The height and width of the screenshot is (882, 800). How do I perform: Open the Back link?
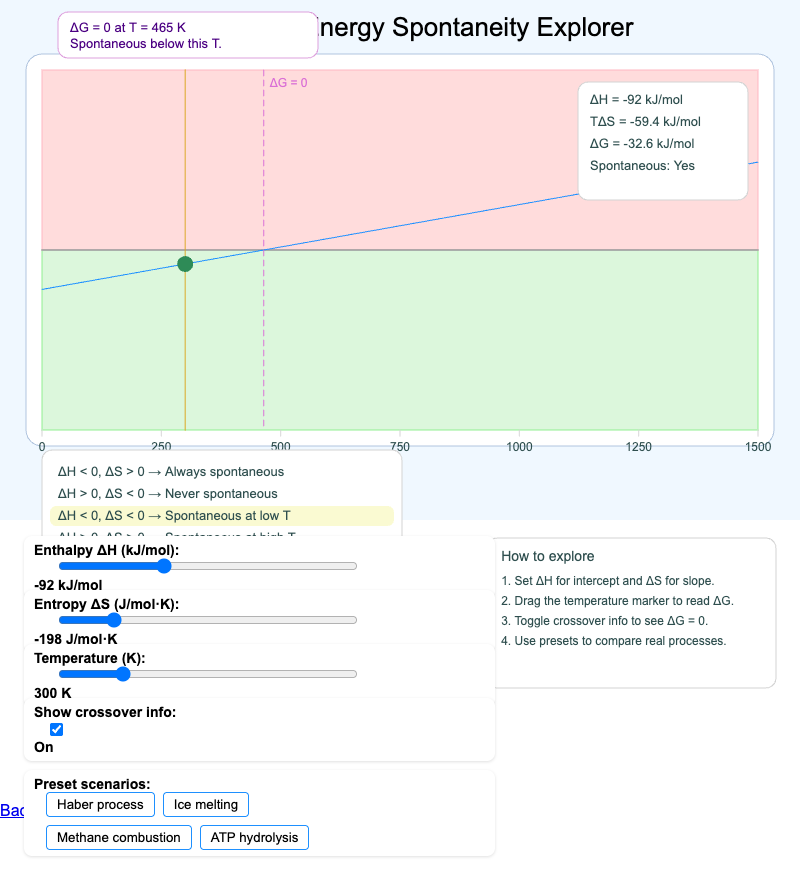tap(13, 810)
